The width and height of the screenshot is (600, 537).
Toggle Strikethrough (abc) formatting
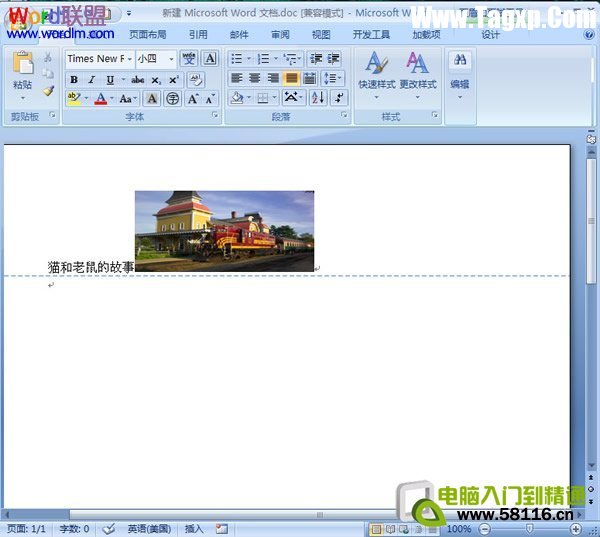[x=138, y=80]
